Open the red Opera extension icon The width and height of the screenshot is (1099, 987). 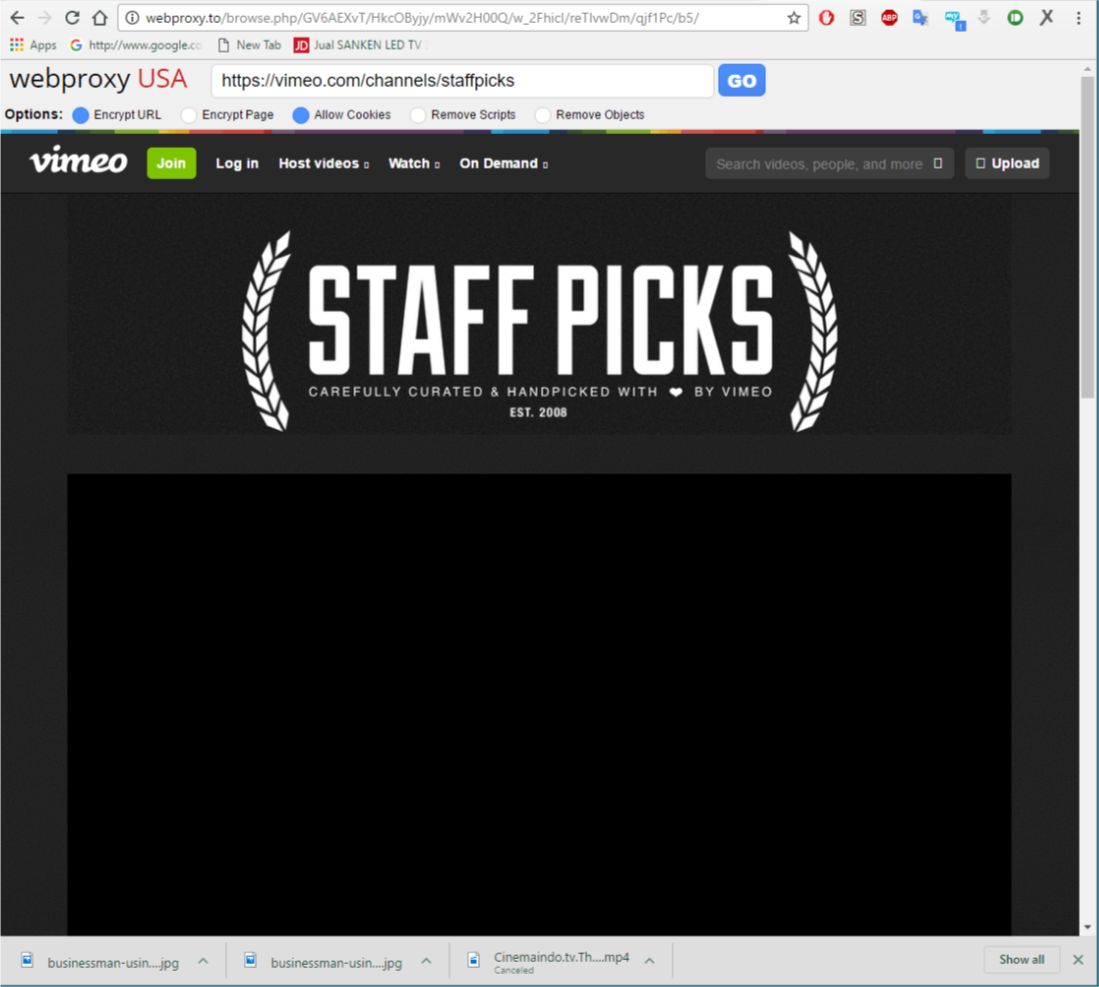pos(826,18)
